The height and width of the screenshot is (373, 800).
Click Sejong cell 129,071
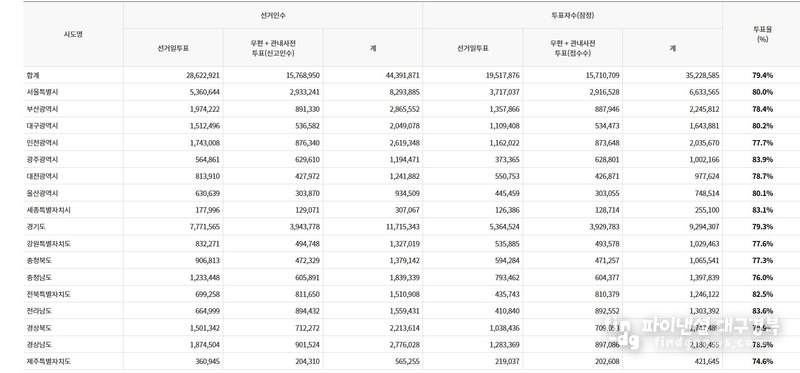(308, 210)
